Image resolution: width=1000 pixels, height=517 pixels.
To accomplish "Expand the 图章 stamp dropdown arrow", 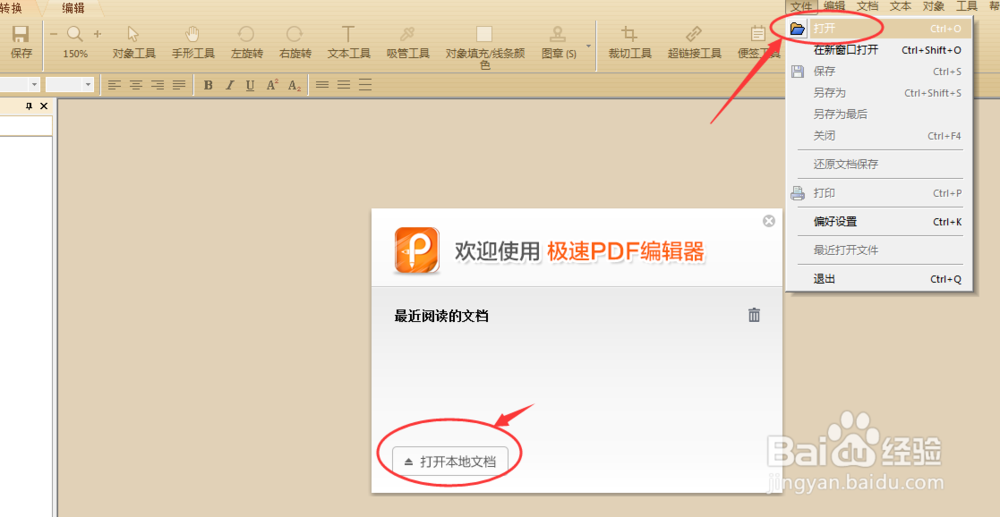I will pos(589,46).
